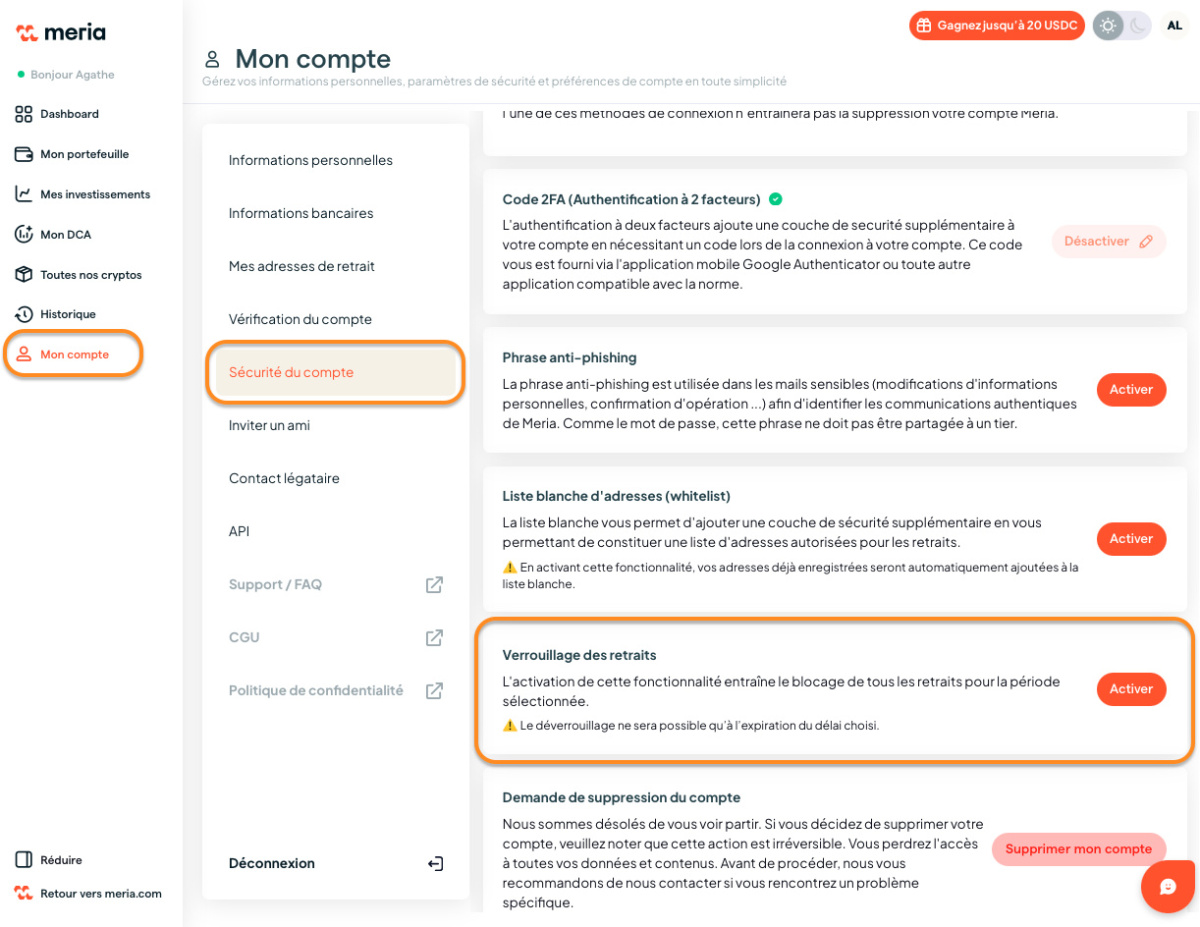Click external link icon beside CGU

pos(434,637)
